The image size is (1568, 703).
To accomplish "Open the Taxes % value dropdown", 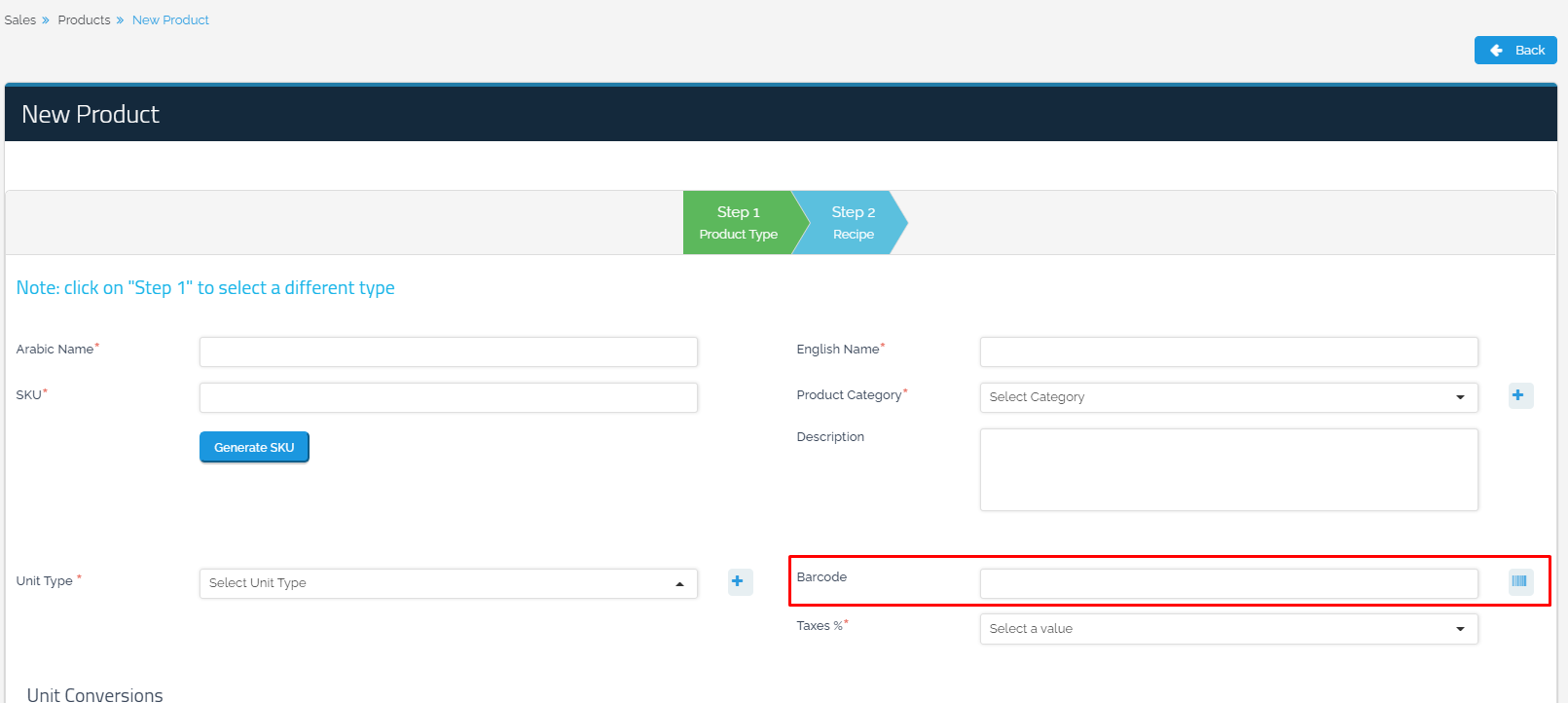I will [x=1226, y=629].
